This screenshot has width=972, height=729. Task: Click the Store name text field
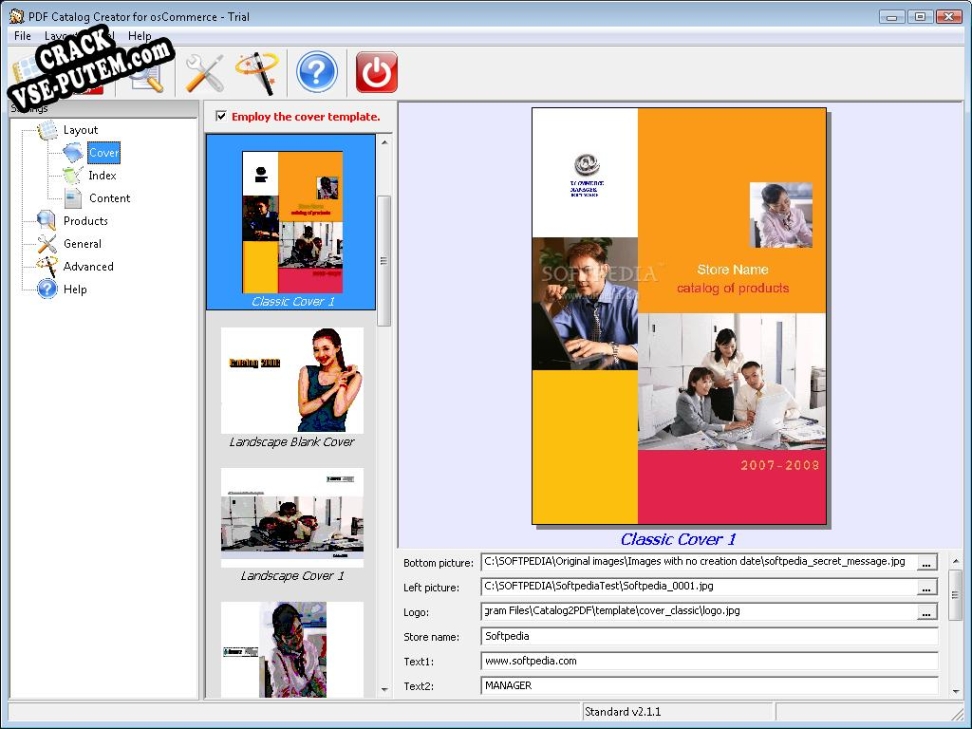709,636
